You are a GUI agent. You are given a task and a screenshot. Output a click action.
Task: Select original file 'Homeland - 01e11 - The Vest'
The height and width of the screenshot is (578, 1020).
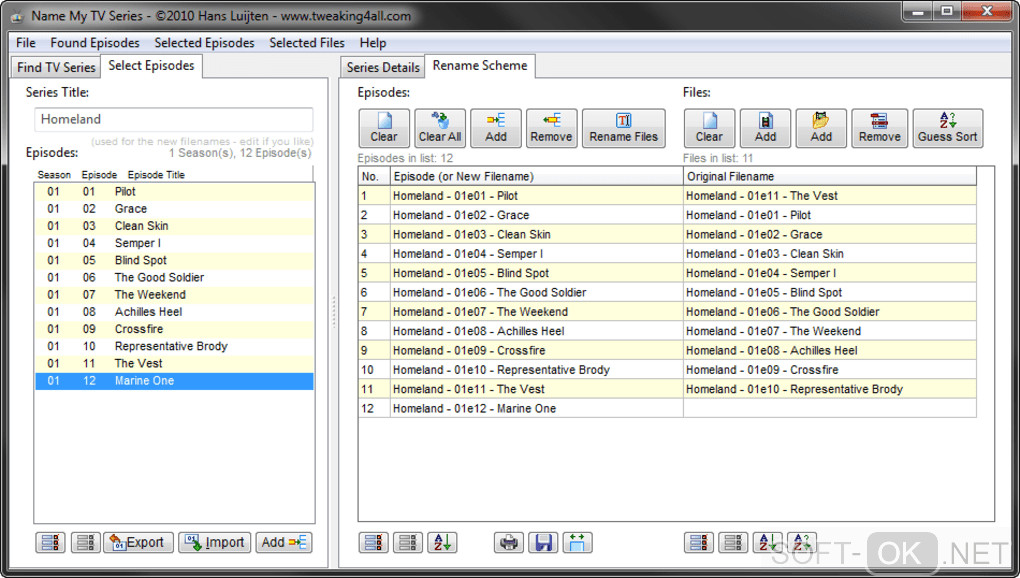[x=830, y=196]
